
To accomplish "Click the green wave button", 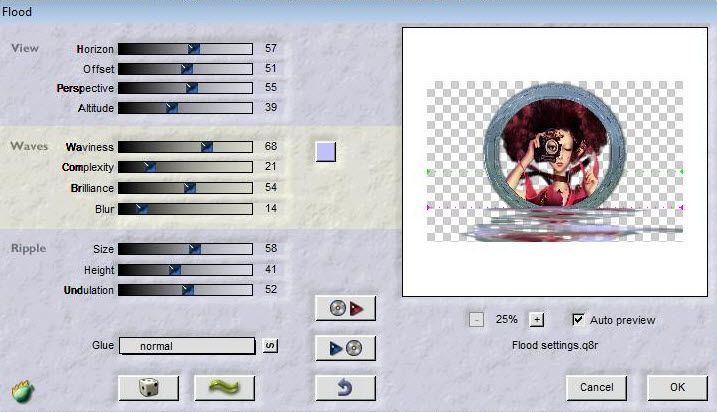I will click(224, 388).
